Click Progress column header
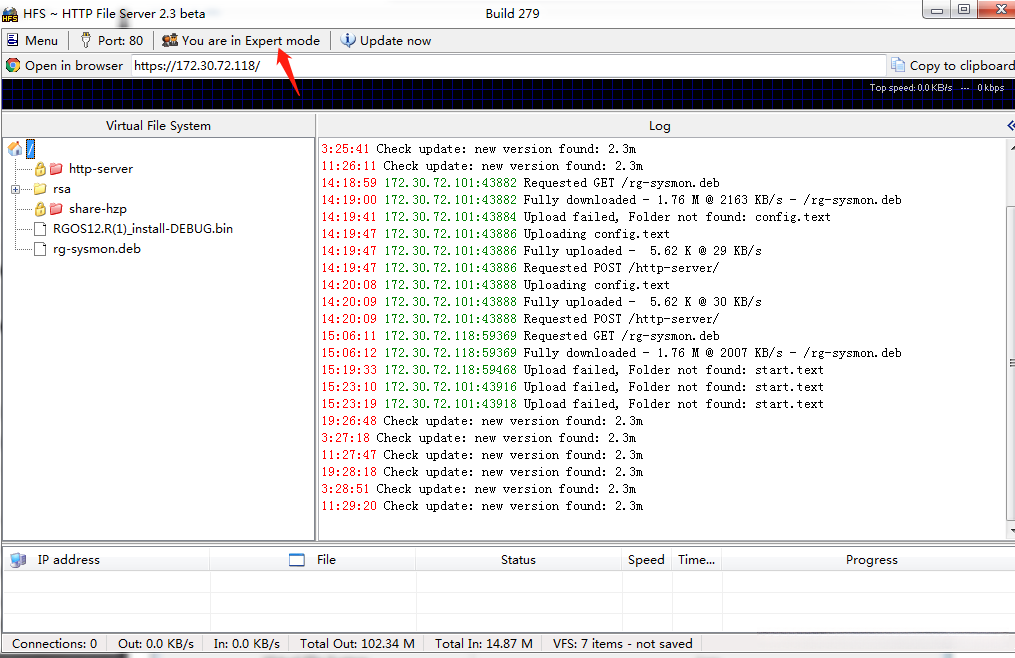The image size is (1015, 658). click(x=871, y=560)
